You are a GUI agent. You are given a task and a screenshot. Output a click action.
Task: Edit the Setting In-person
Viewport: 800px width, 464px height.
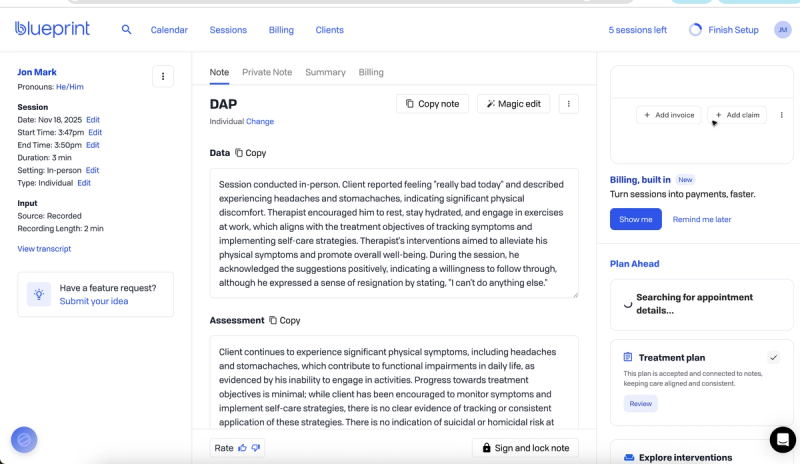click(92, 170)
